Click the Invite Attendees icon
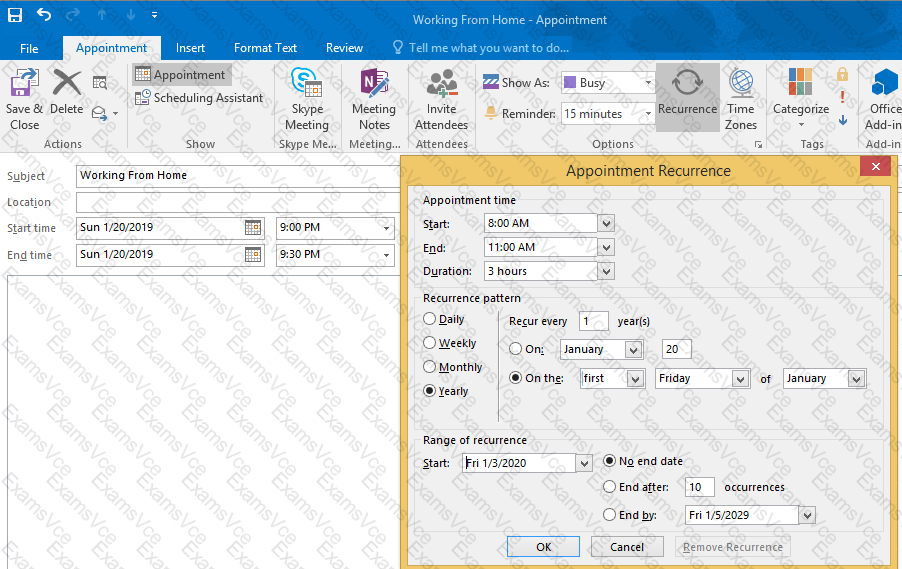The image size is (902, 569). (x=441, y=83)
